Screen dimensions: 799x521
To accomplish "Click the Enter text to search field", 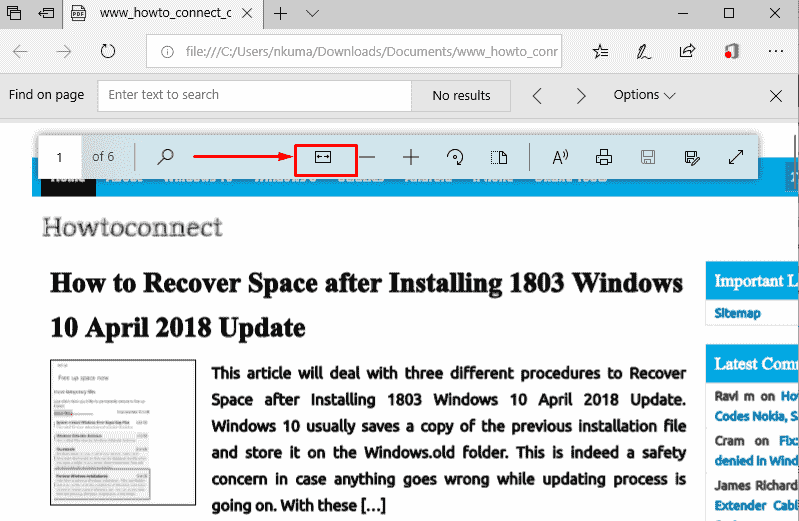I will (255, 95).
